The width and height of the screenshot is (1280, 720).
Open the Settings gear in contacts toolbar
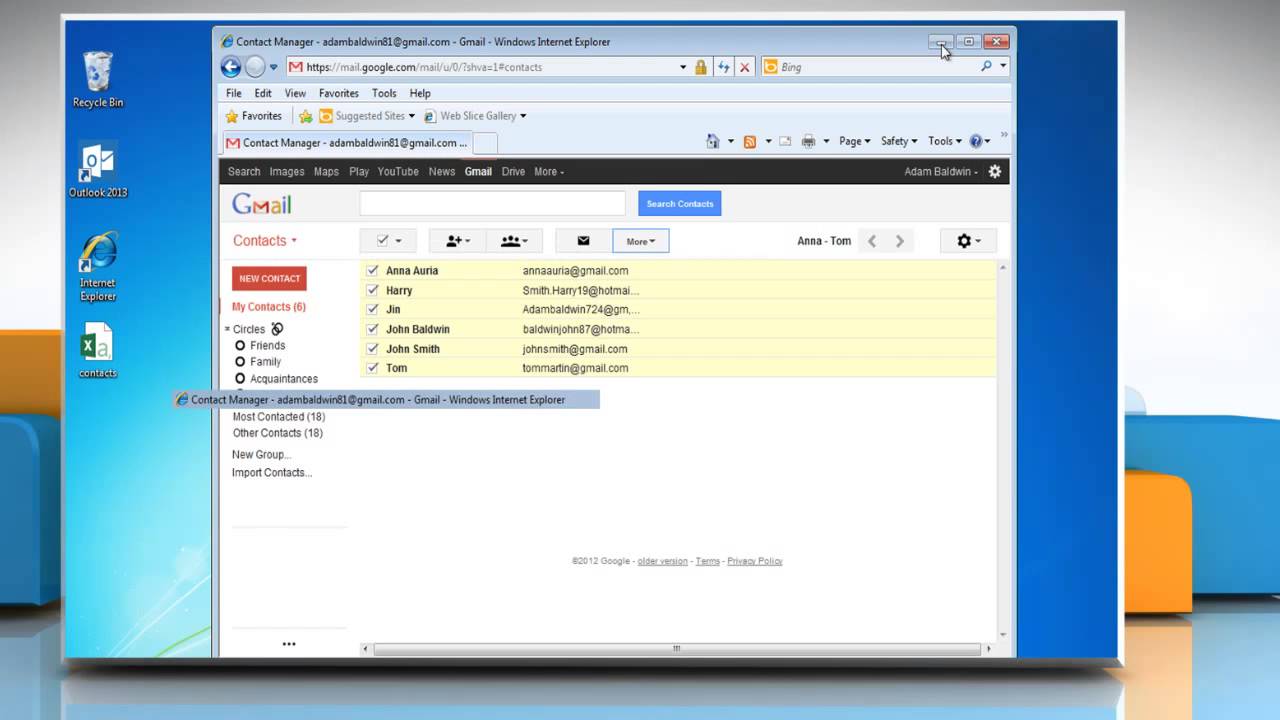(x=968, y=241)
